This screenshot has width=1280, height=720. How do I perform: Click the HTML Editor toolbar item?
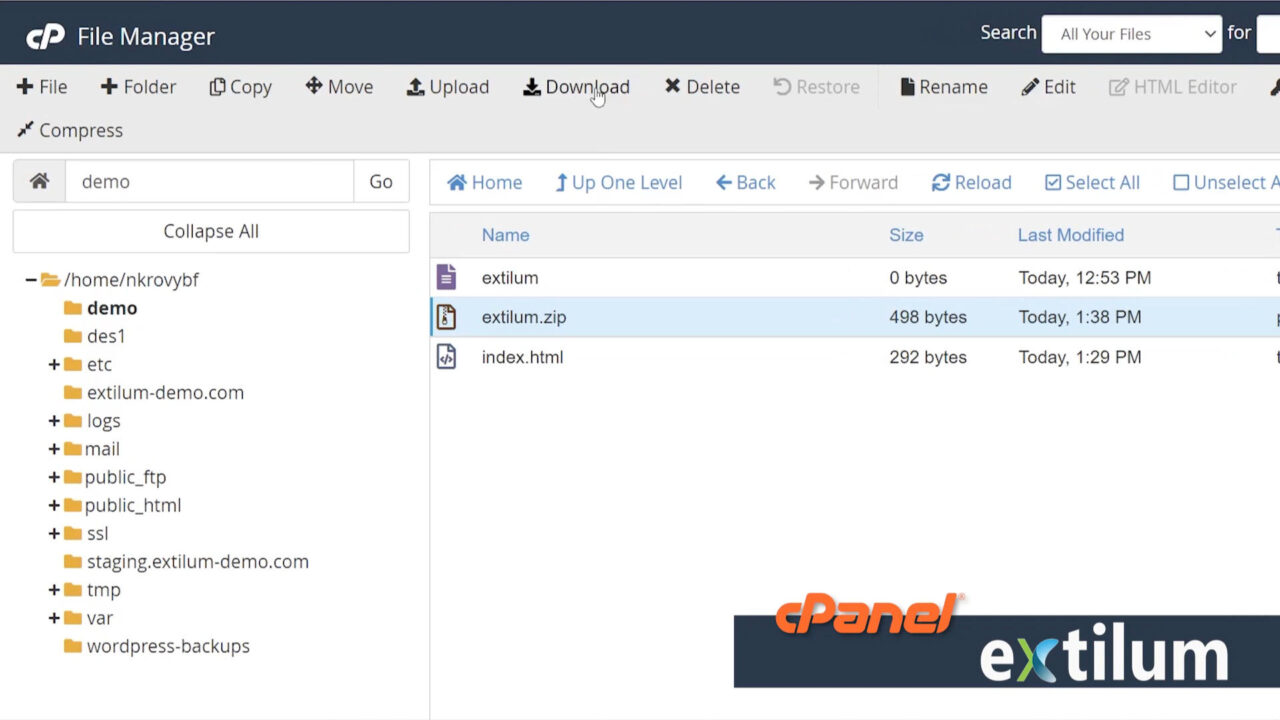[x=1172, y=87]
